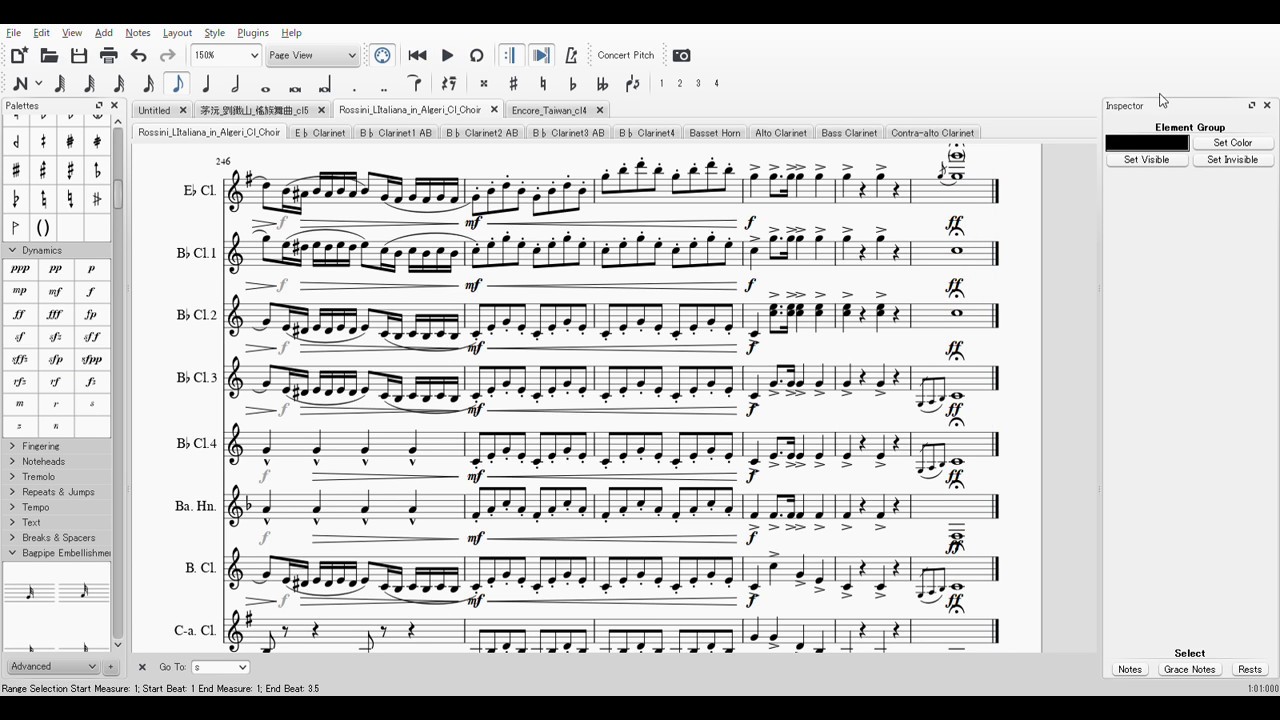
Task: Open the Plugins menu
Action: 253,33
